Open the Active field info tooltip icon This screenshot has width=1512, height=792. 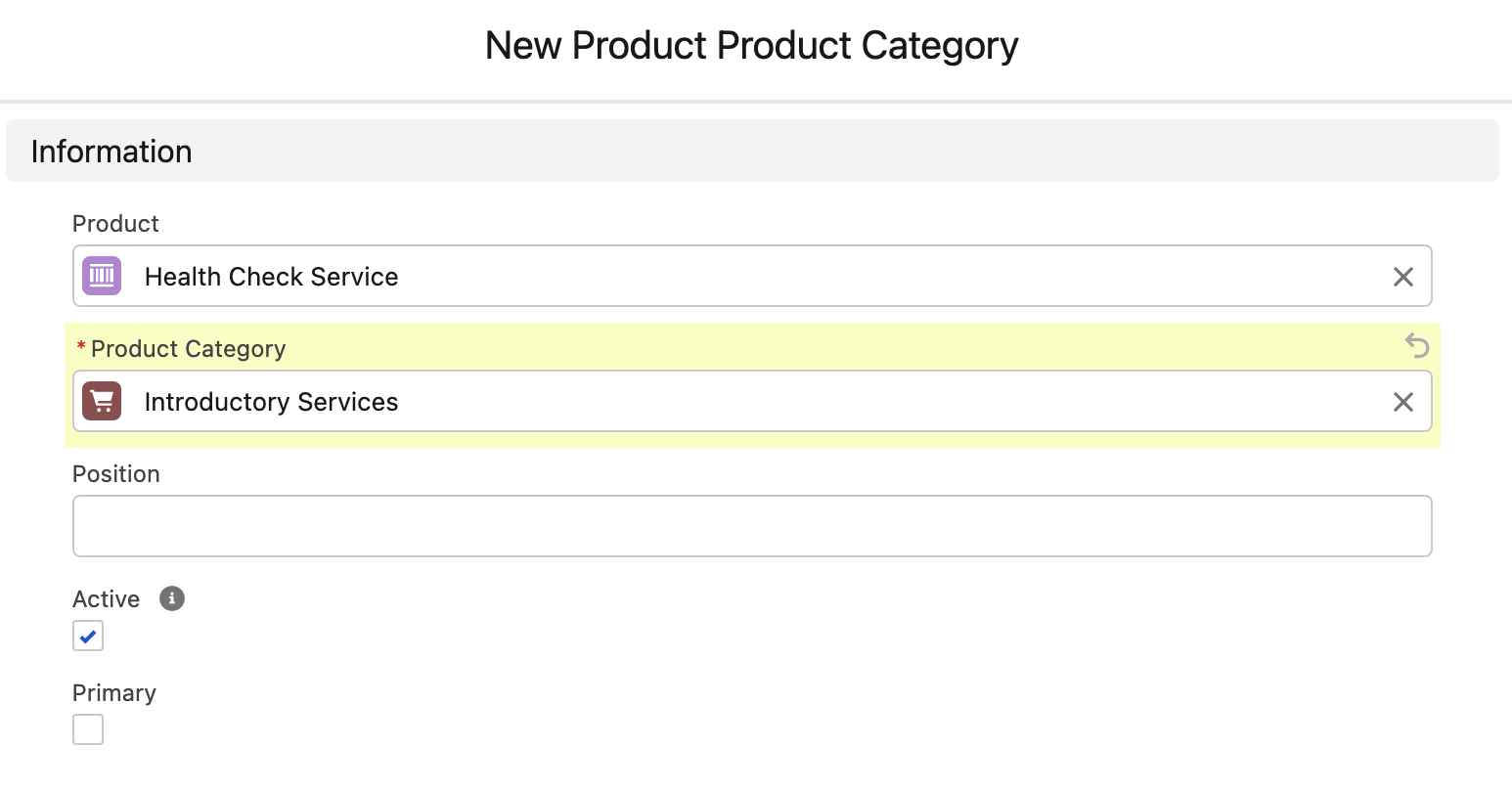pos(172,598)
